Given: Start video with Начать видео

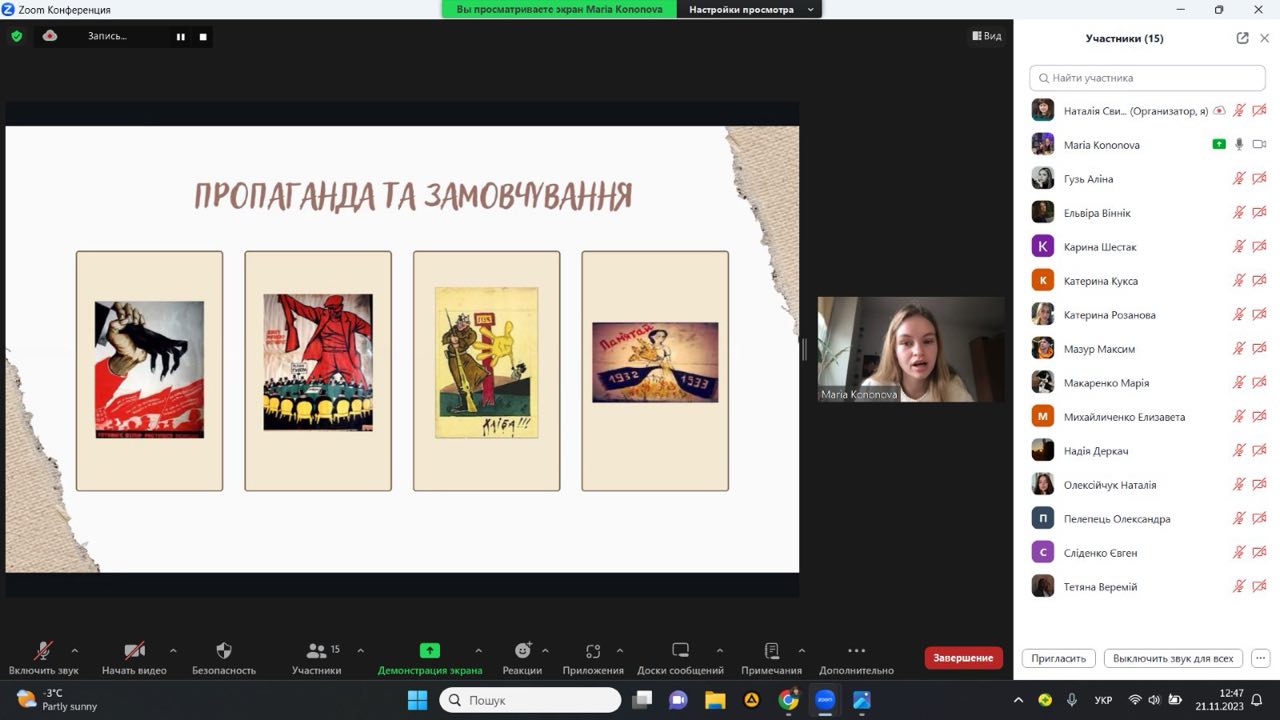Looking at the screenshot, I should tap(134, 659).
